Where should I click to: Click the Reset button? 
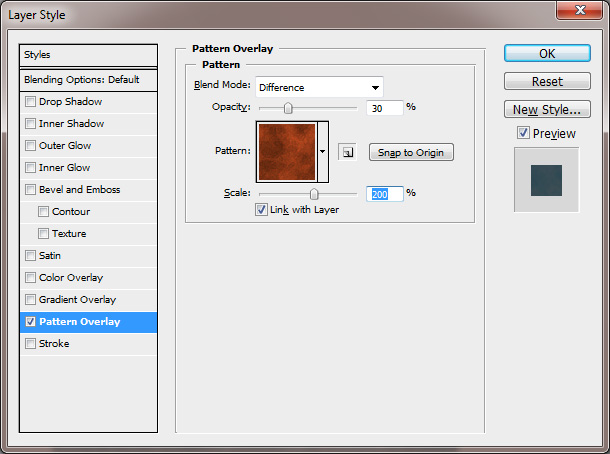tap(547, 81)
